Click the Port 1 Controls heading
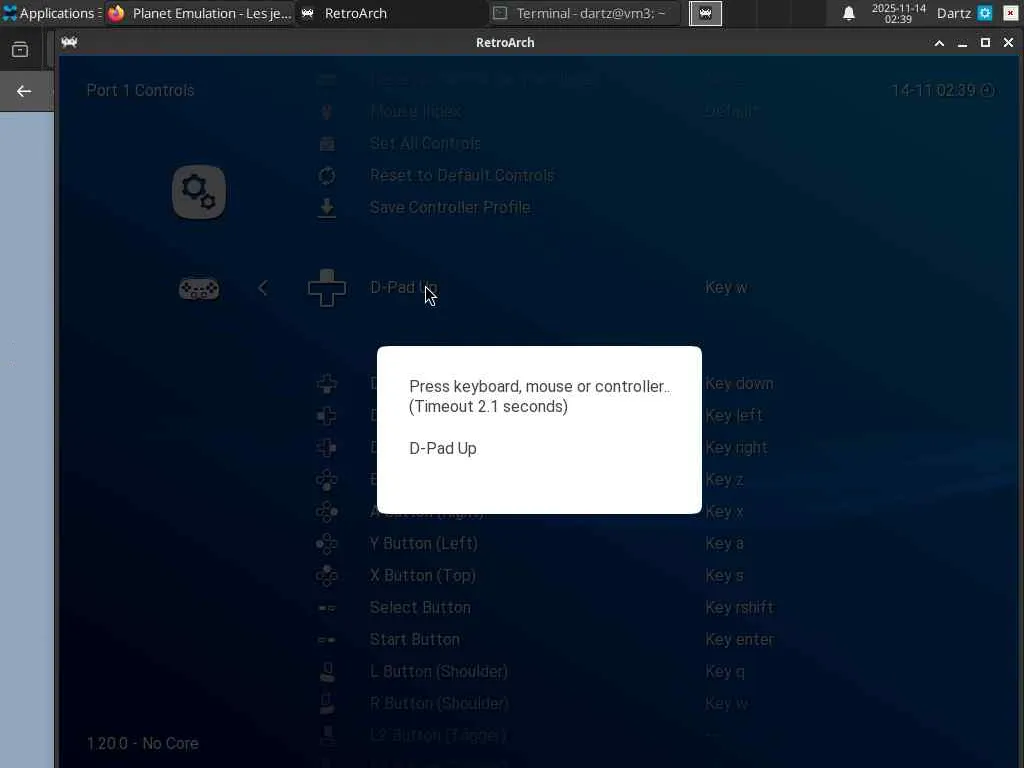Viewport: 1024px width, 768px height. tap(140, 90)
